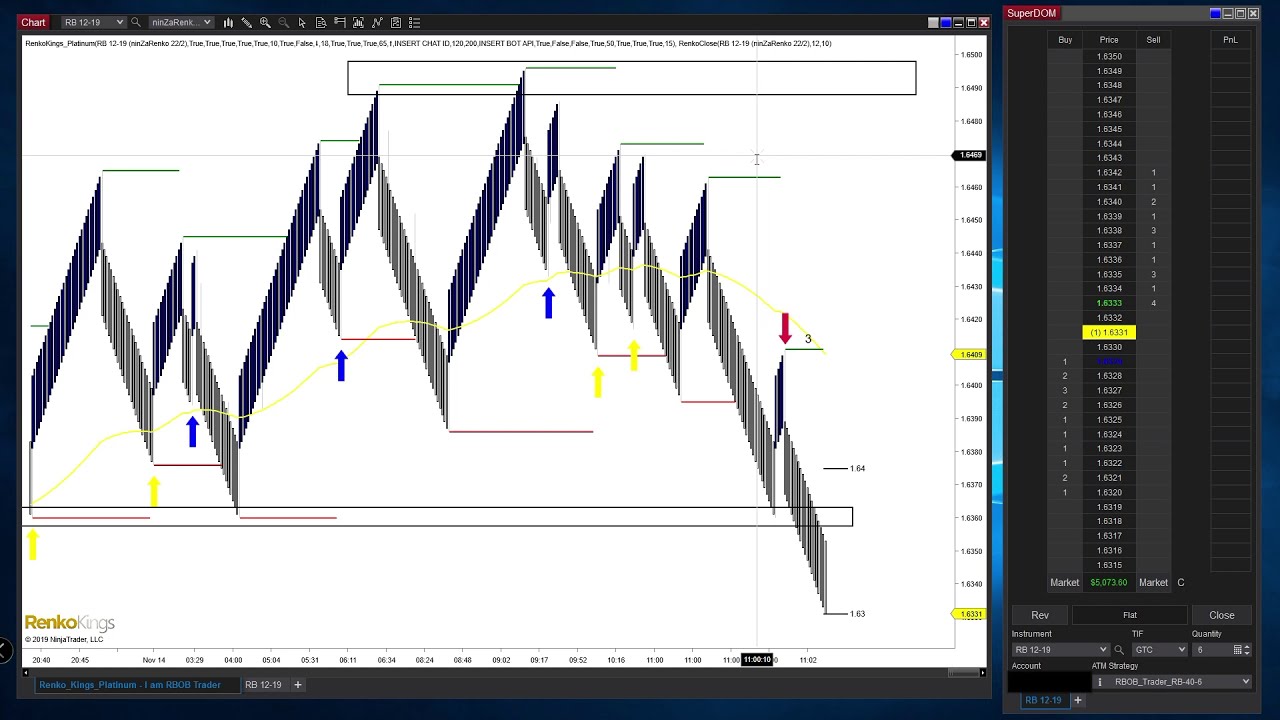Open the bar type chart style icon
This screenshot has width=1280, height=720.
point(228,22)
